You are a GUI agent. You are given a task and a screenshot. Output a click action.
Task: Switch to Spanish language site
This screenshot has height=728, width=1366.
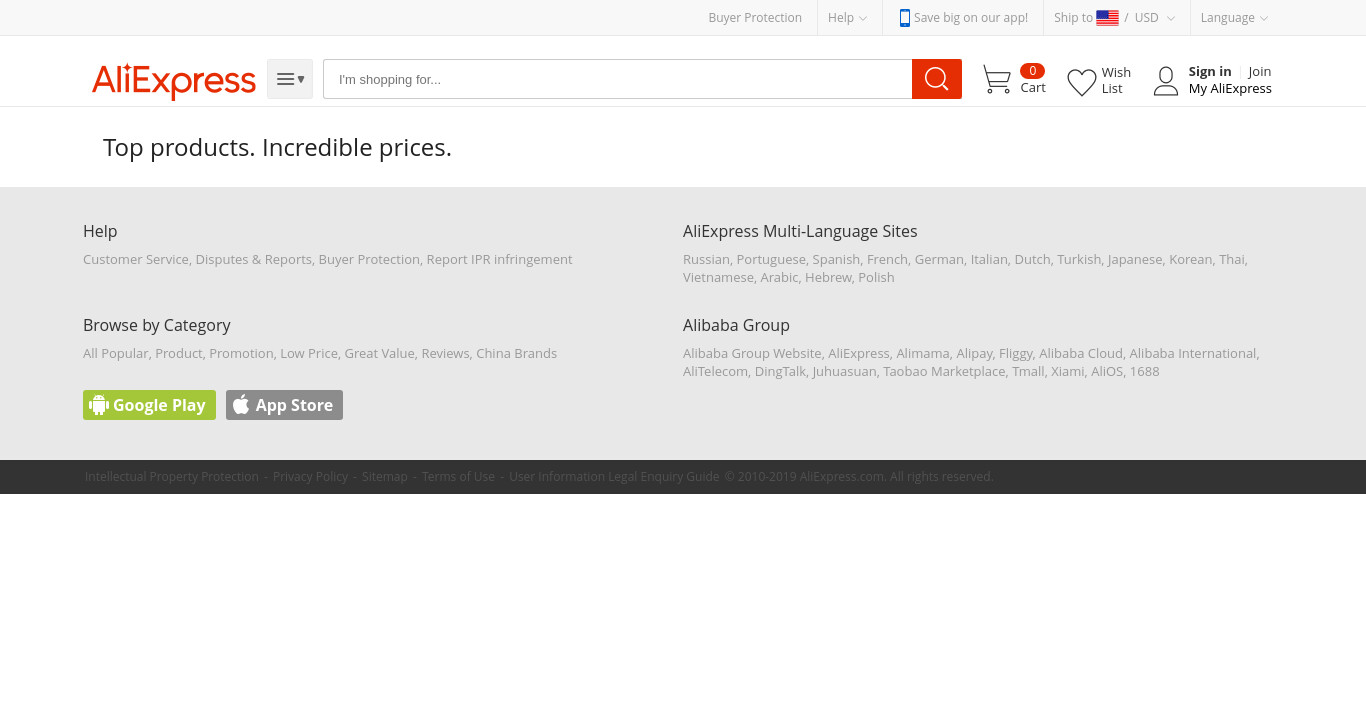point(836,259)
